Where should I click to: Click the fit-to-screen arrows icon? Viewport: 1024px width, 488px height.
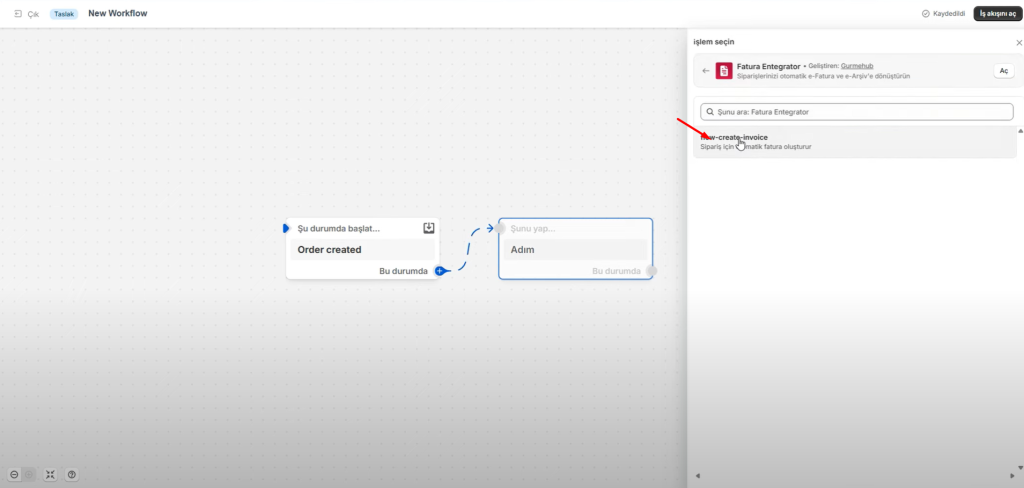tap(50, 474)
